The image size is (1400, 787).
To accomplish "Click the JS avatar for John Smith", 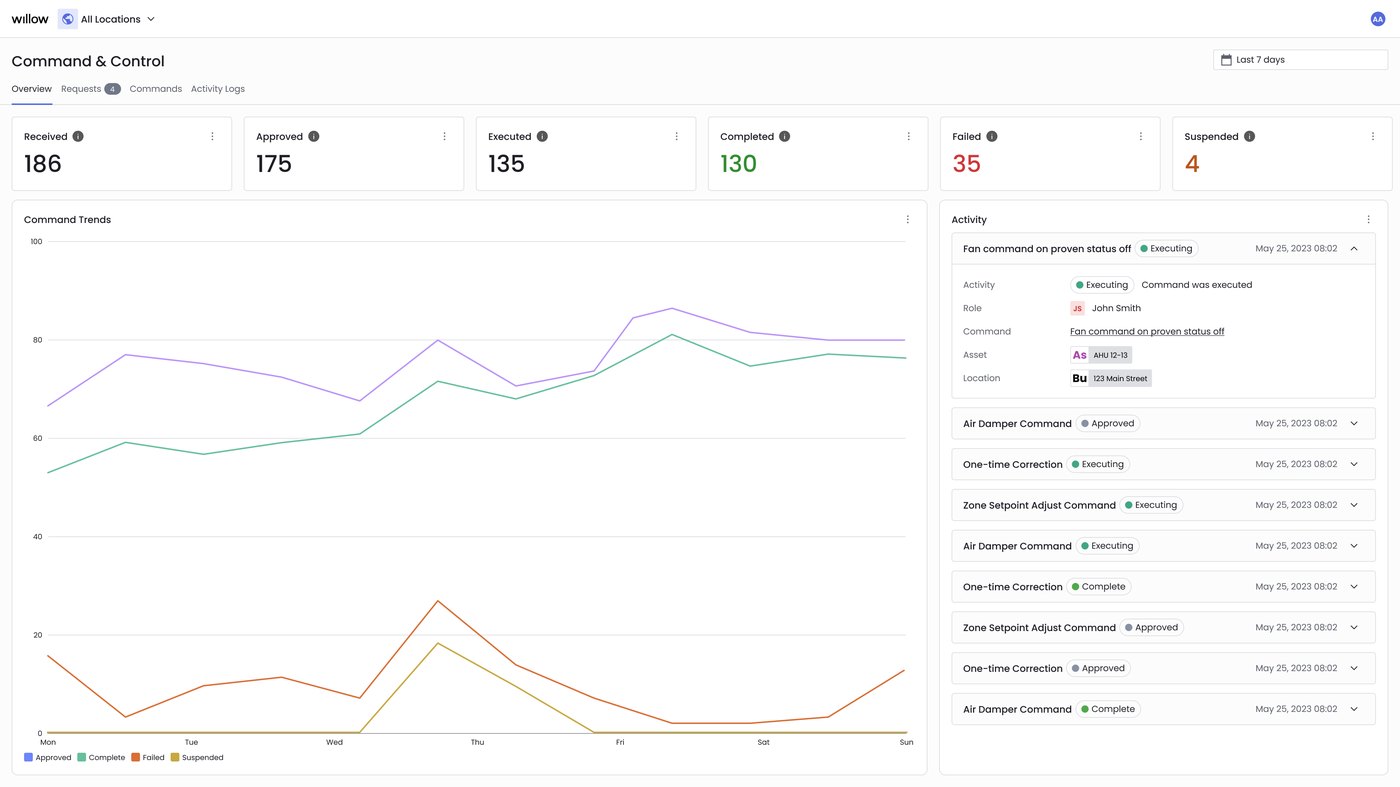I will [1077, 308].
